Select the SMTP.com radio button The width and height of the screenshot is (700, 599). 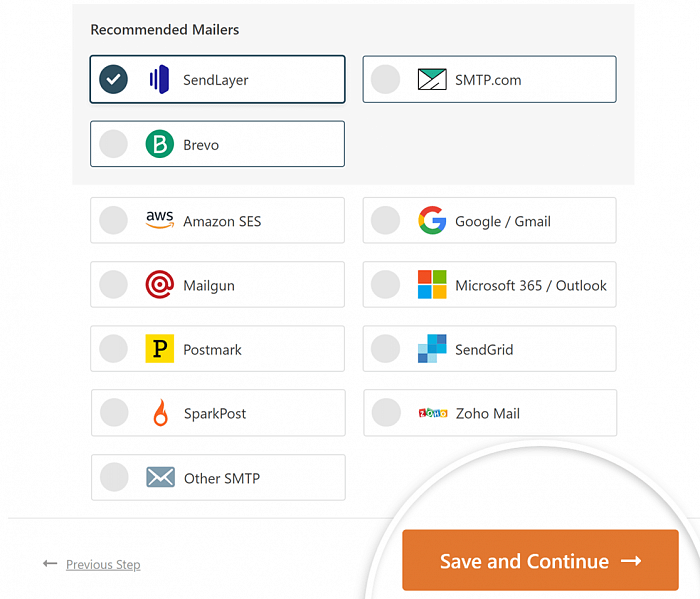[386, 79]
